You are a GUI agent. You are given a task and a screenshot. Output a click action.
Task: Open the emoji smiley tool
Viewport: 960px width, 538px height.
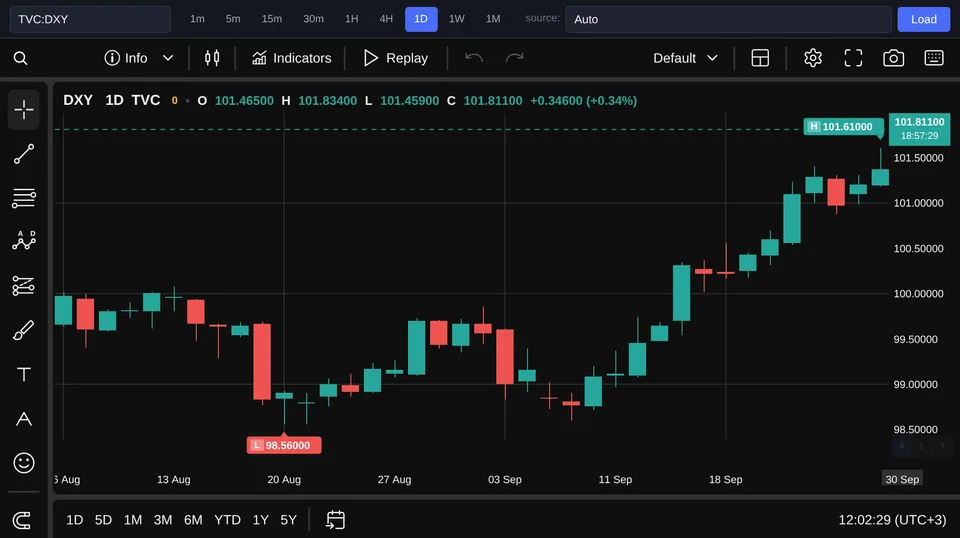tap(24, 463)
